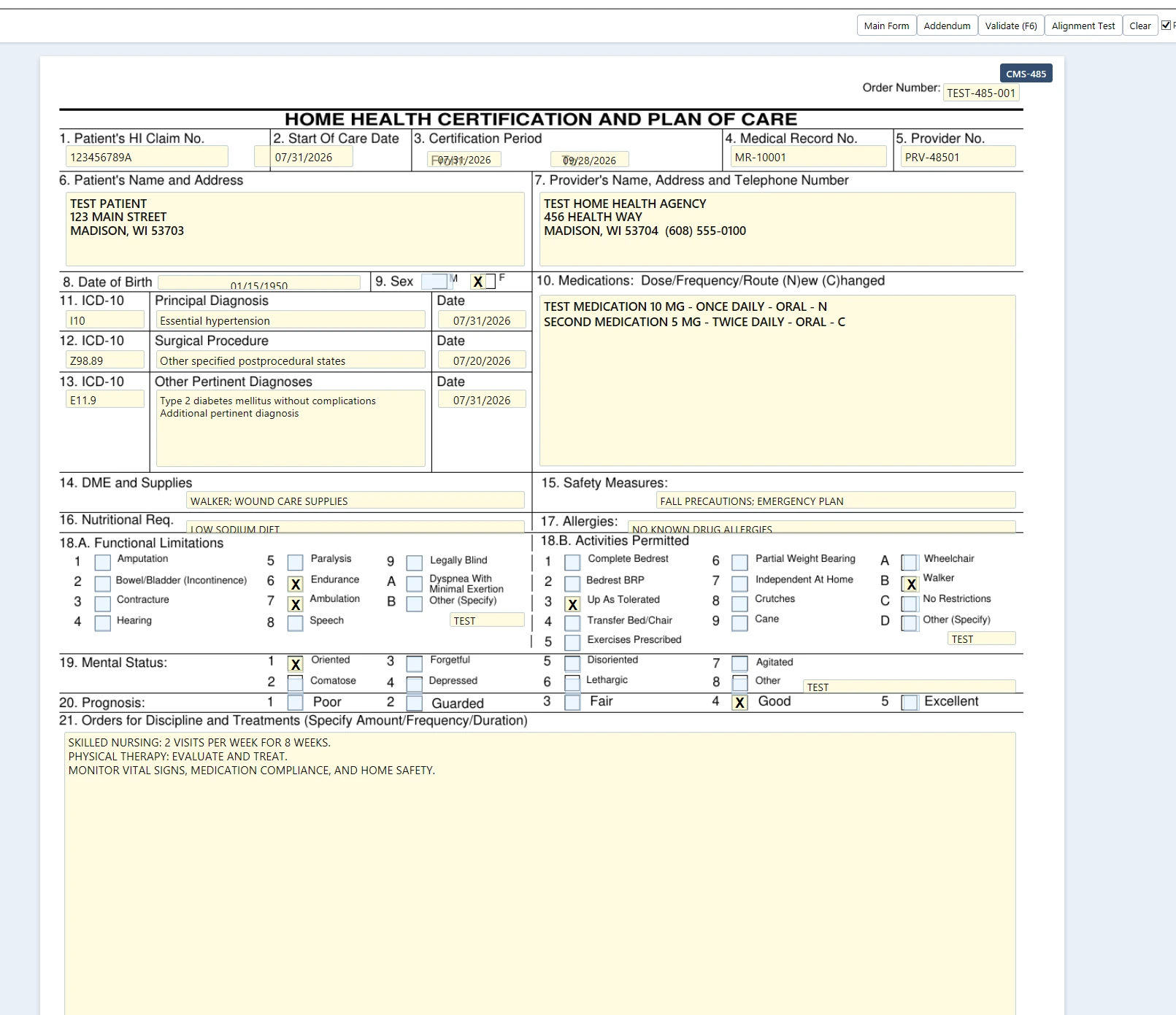Focus the Patient's HI Claim No. field
Screen dimensions: 1176x1015
147,157
